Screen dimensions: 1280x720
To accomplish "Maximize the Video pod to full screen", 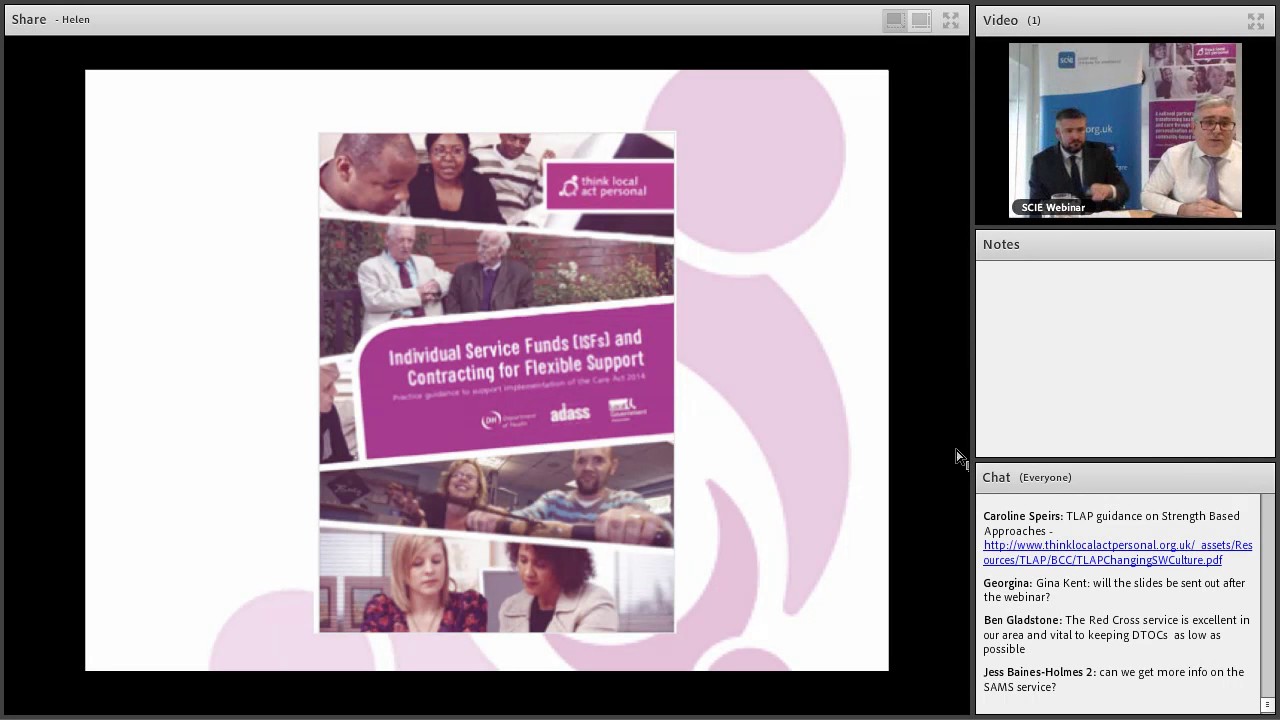I will 1256,20.
